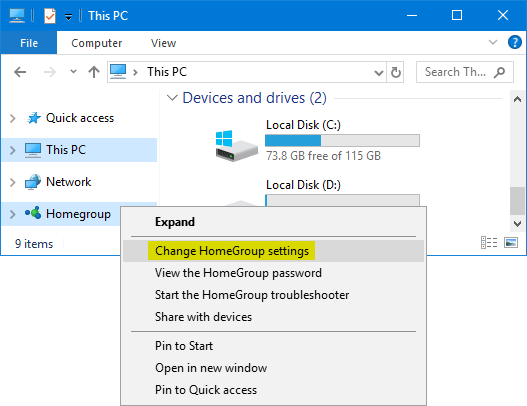This screenshot has height=406, width=527.
Task: Expand the ribbon using chevron
Action: [x=492, y=42]
